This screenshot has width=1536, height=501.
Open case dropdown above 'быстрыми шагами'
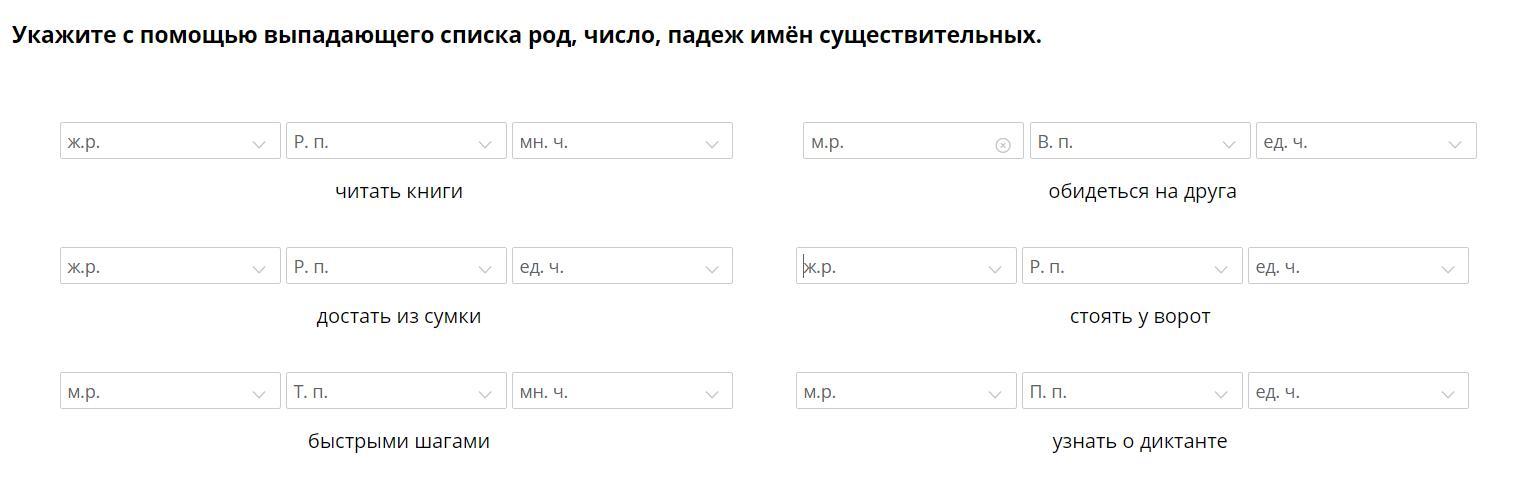(x=396, y=391)
